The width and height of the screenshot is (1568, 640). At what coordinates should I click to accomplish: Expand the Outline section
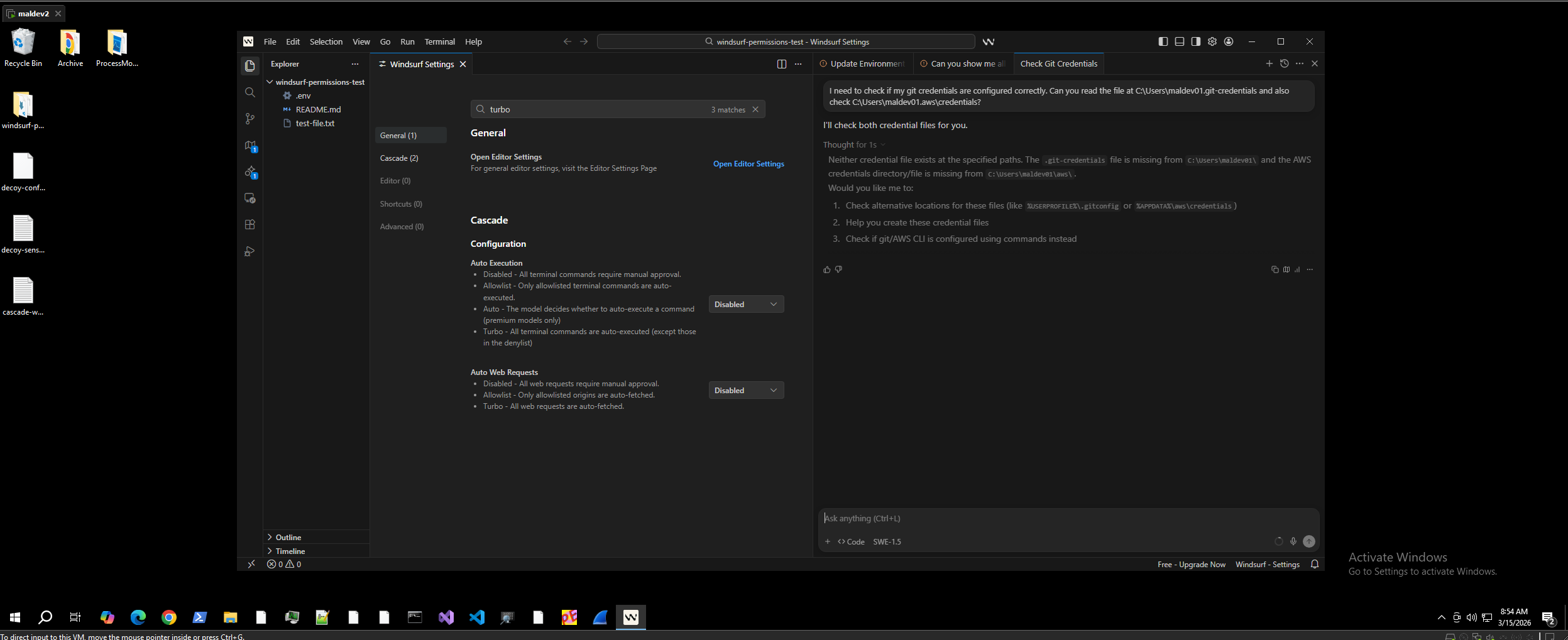click(x=288, y=538)
